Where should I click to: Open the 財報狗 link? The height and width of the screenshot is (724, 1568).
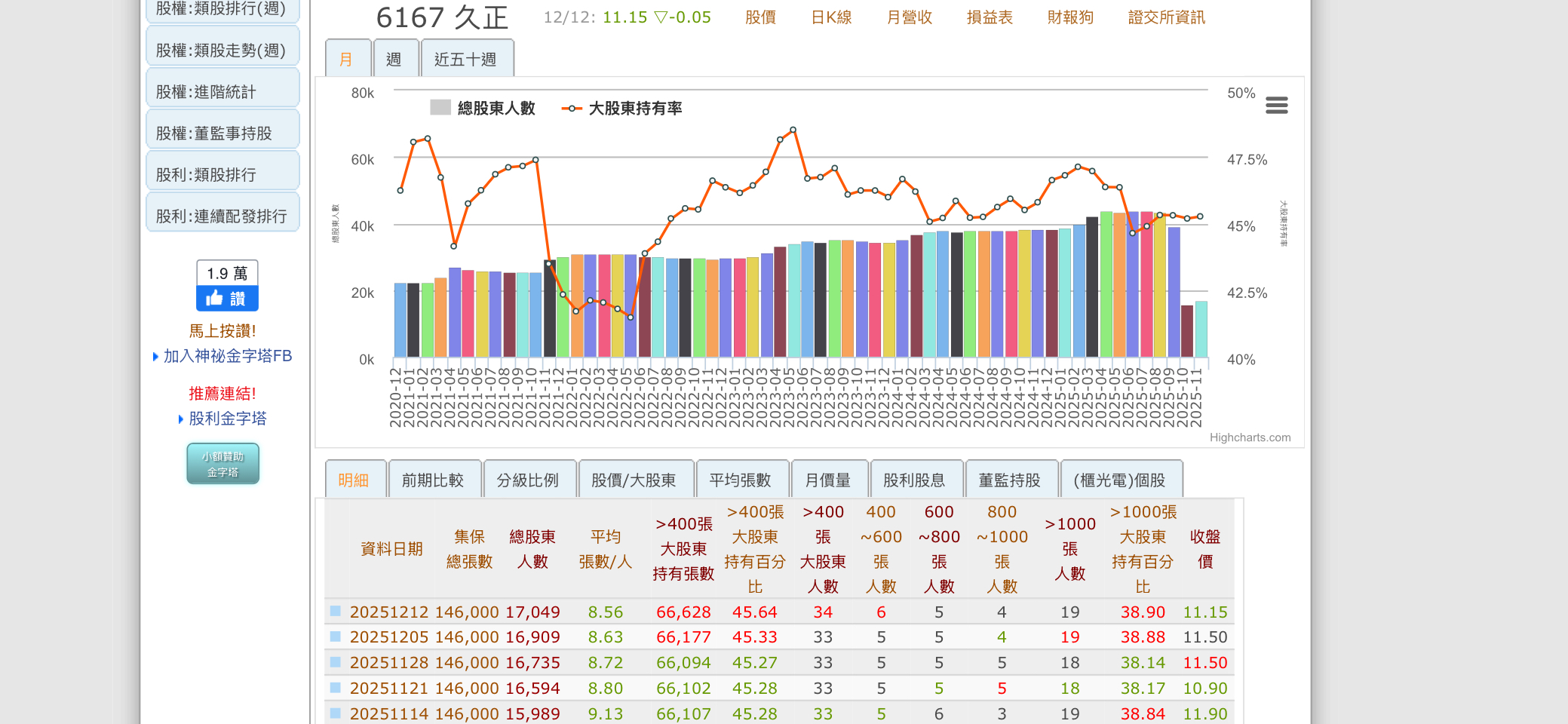click(1070, 17)
